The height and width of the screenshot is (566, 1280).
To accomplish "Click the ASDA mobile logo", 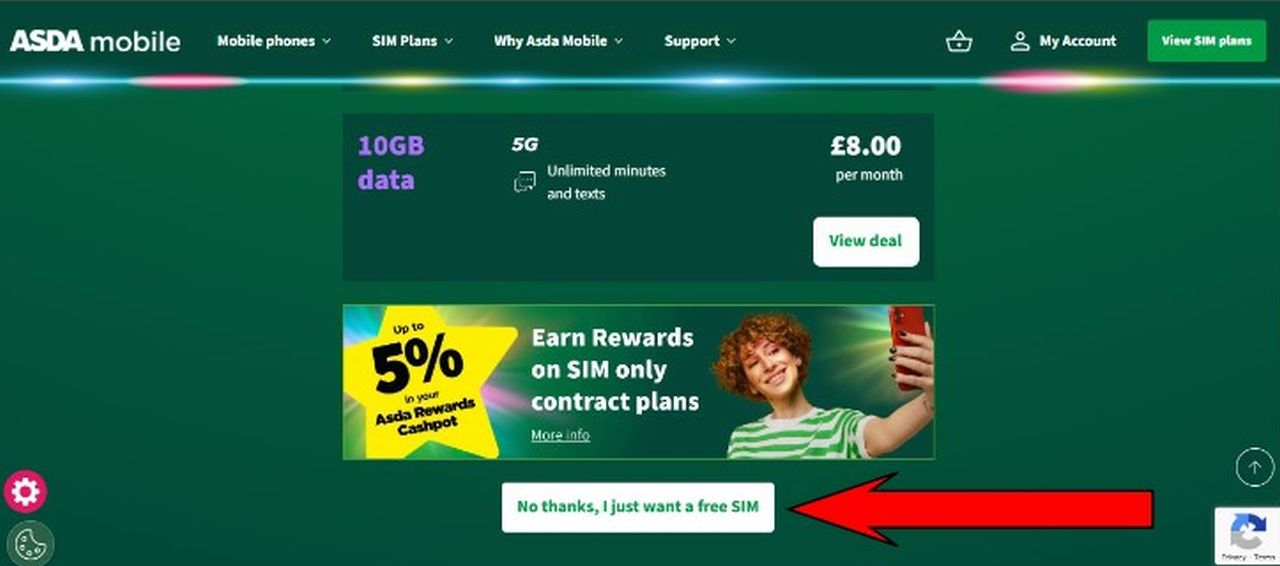I will coord(95,41).
